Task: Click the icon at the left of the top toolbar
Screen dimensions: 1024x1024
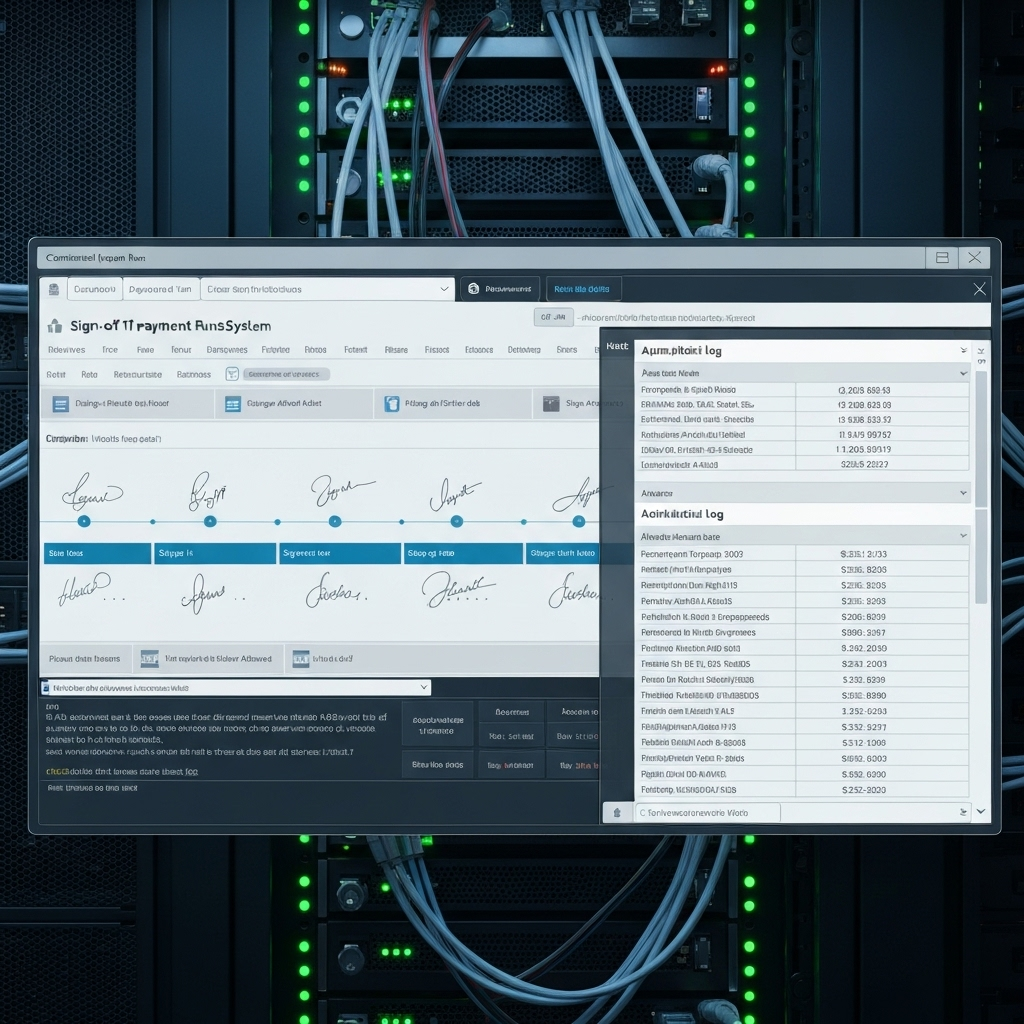Action: (x=54, y=289)
